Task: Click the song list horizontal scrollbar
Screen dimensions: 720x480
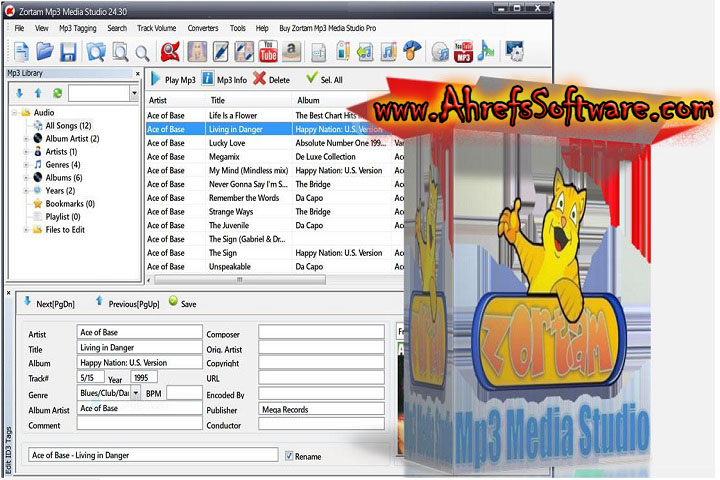Action: pyautogui.click(x=240, y=279)
